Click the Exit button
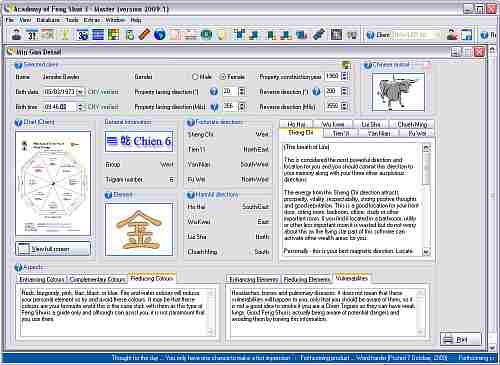Image resolution: width=500 pixels, height=365 pixels. coord(461,340)
